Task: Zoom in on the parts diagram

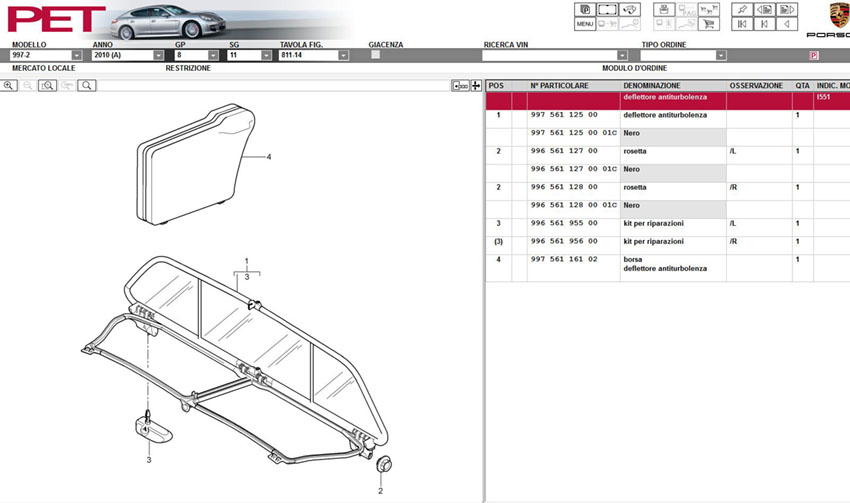Action: tap(9, 86)
